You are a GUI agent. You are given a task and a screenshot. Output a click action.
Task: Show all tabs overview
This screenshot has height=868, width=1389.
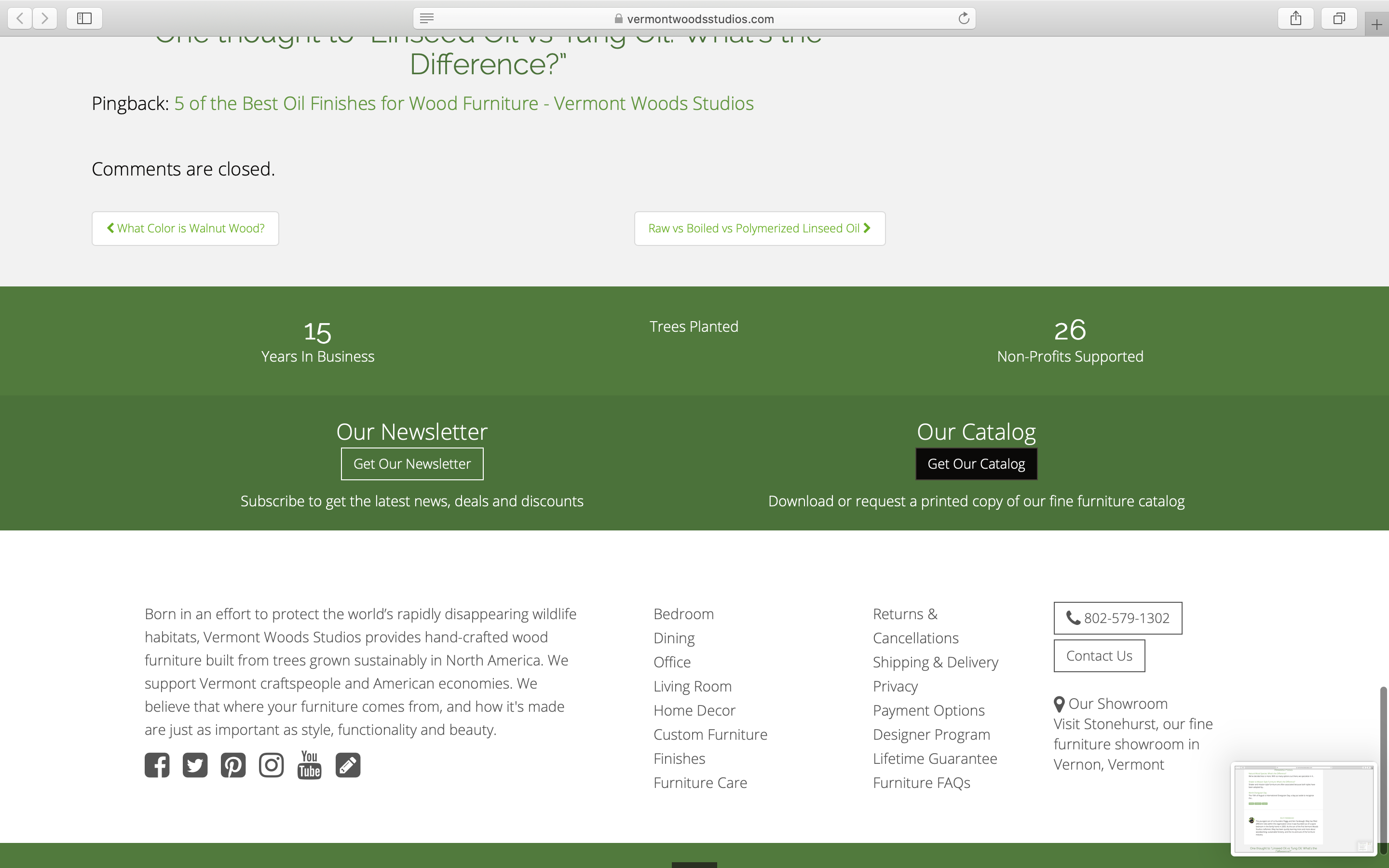pyautogui.click(x=1338, y=18)
